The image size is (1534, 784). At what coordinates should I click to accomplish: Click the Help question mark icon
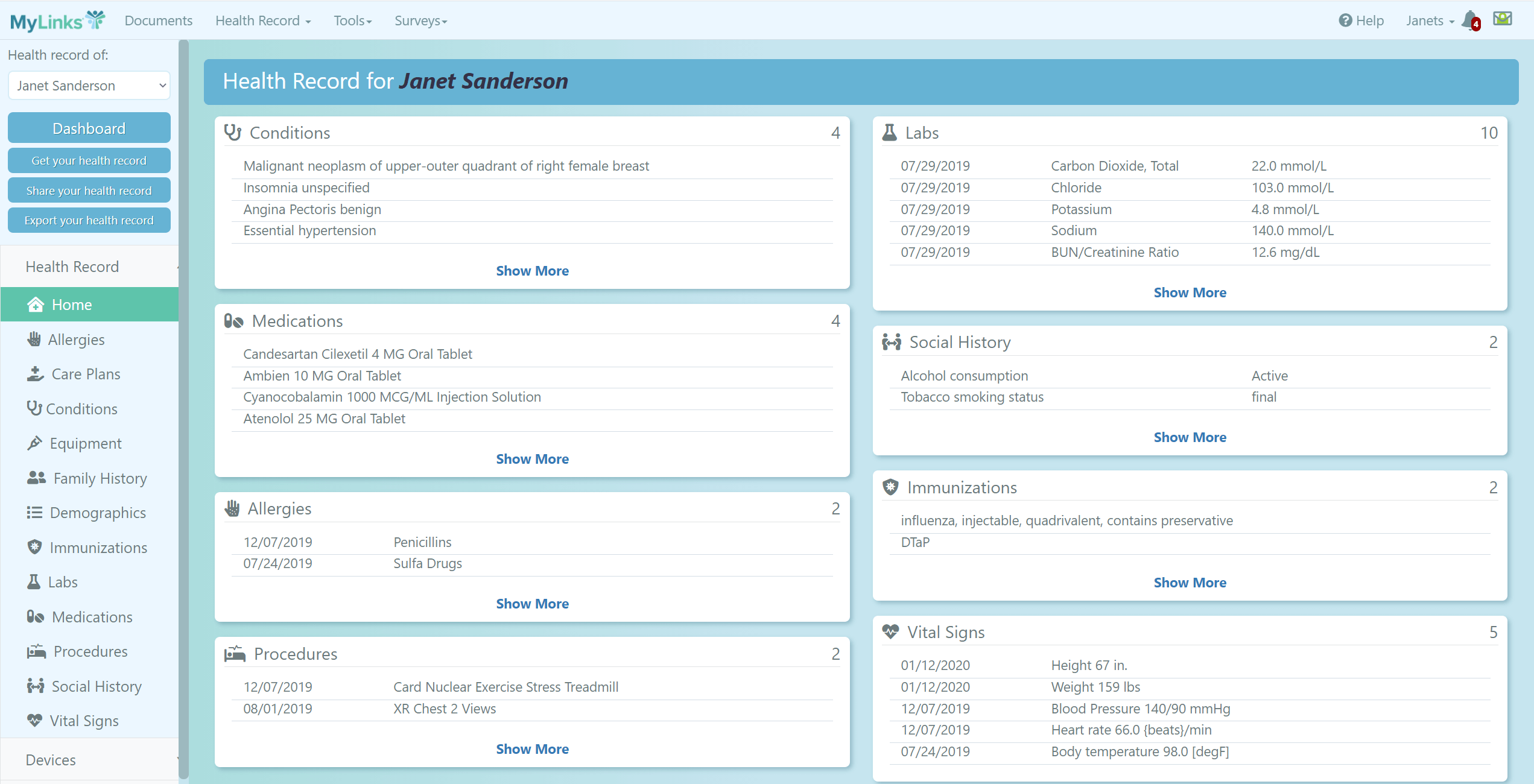pos(1345,21)
